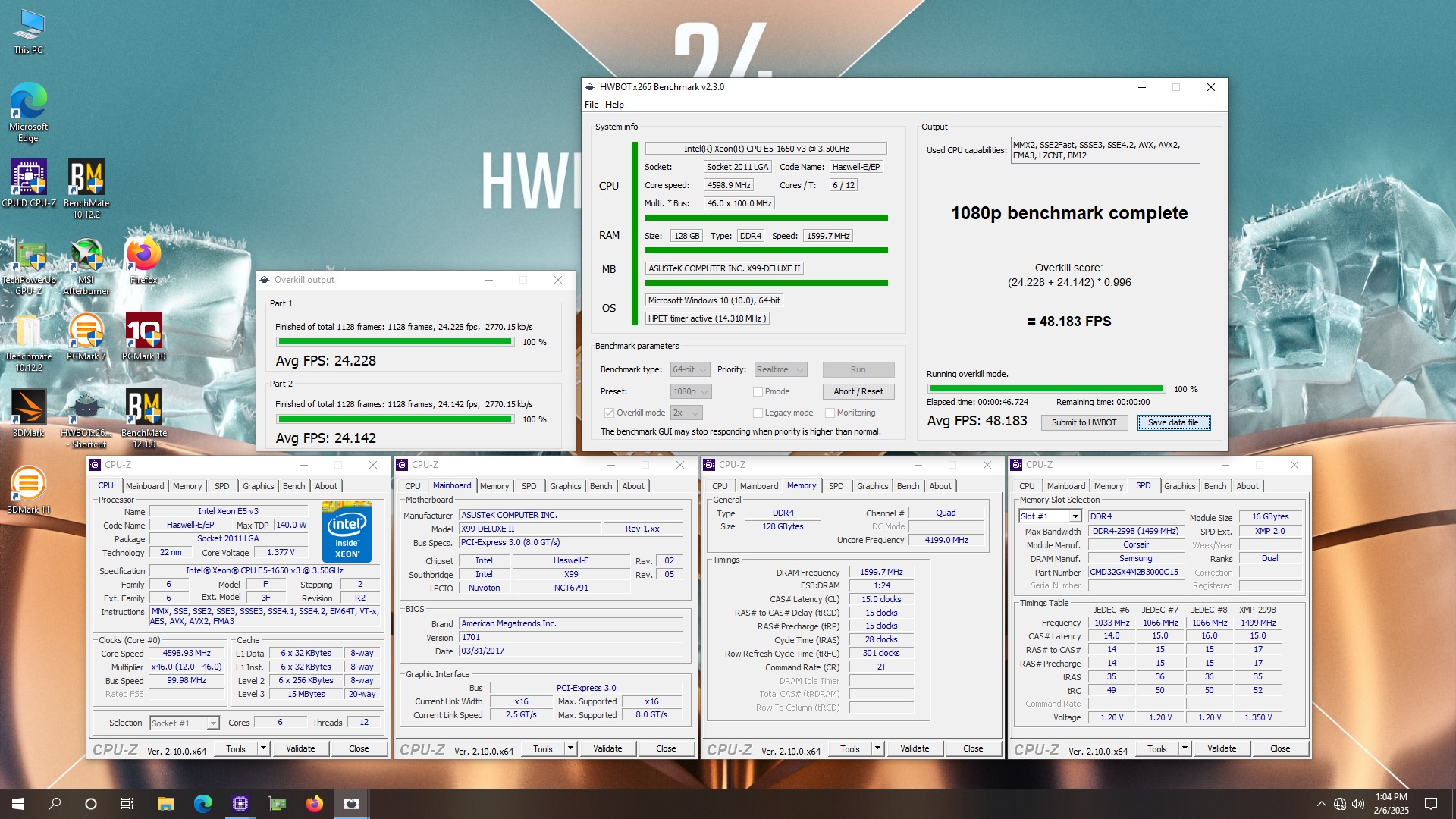This screenshot has width=1456, height=819.
Task: Expand Tools arrow in first CPU-Z window
Action: pyautogui.click(x=263, y=748)
